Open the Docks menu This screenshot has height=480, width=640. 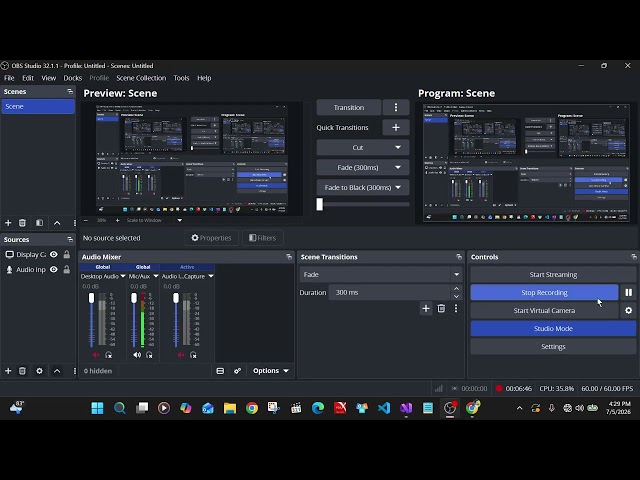(73, 78)
